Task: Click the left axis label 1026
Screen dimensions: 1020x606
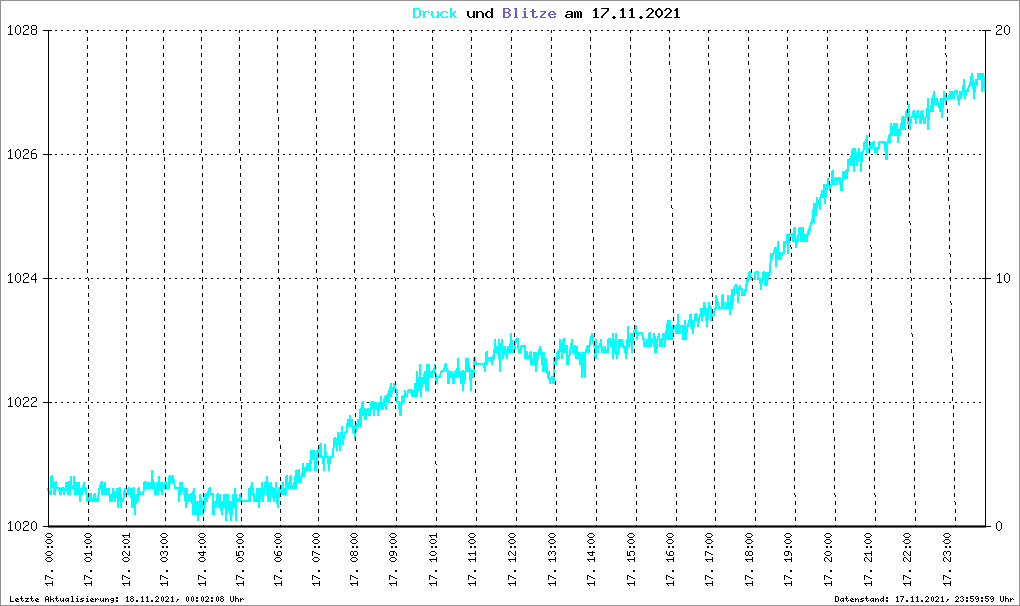Action: 22,155
